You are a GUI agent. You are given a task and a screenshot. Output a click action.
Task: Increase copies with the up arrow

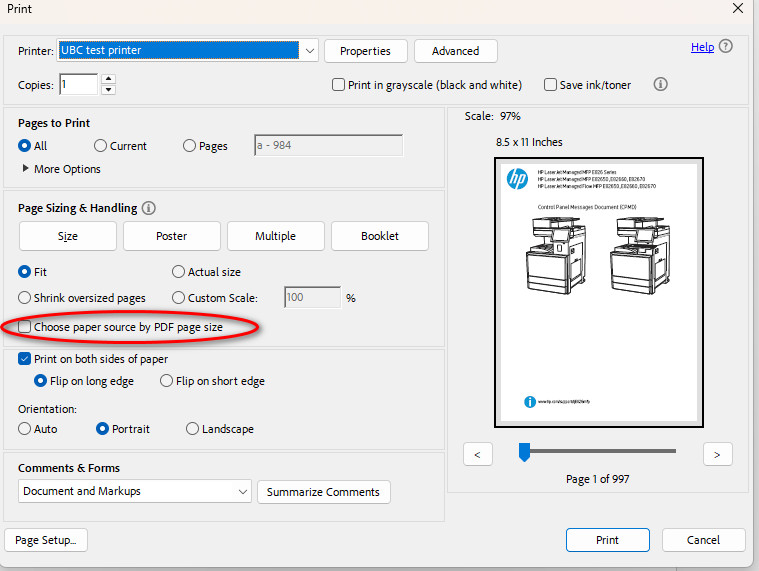pyautogui.click(x=109, y=79)
